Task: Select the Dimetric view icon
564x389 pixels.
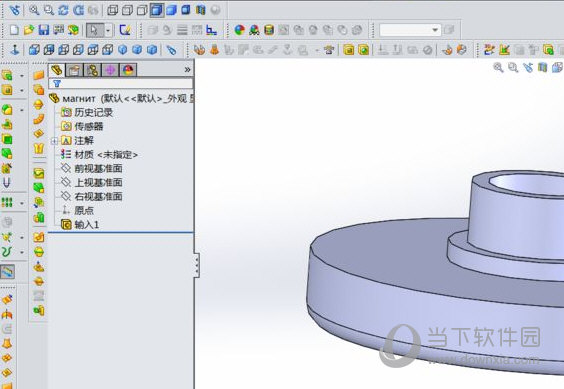Action: pyautogui.click(x=152, y=50)
